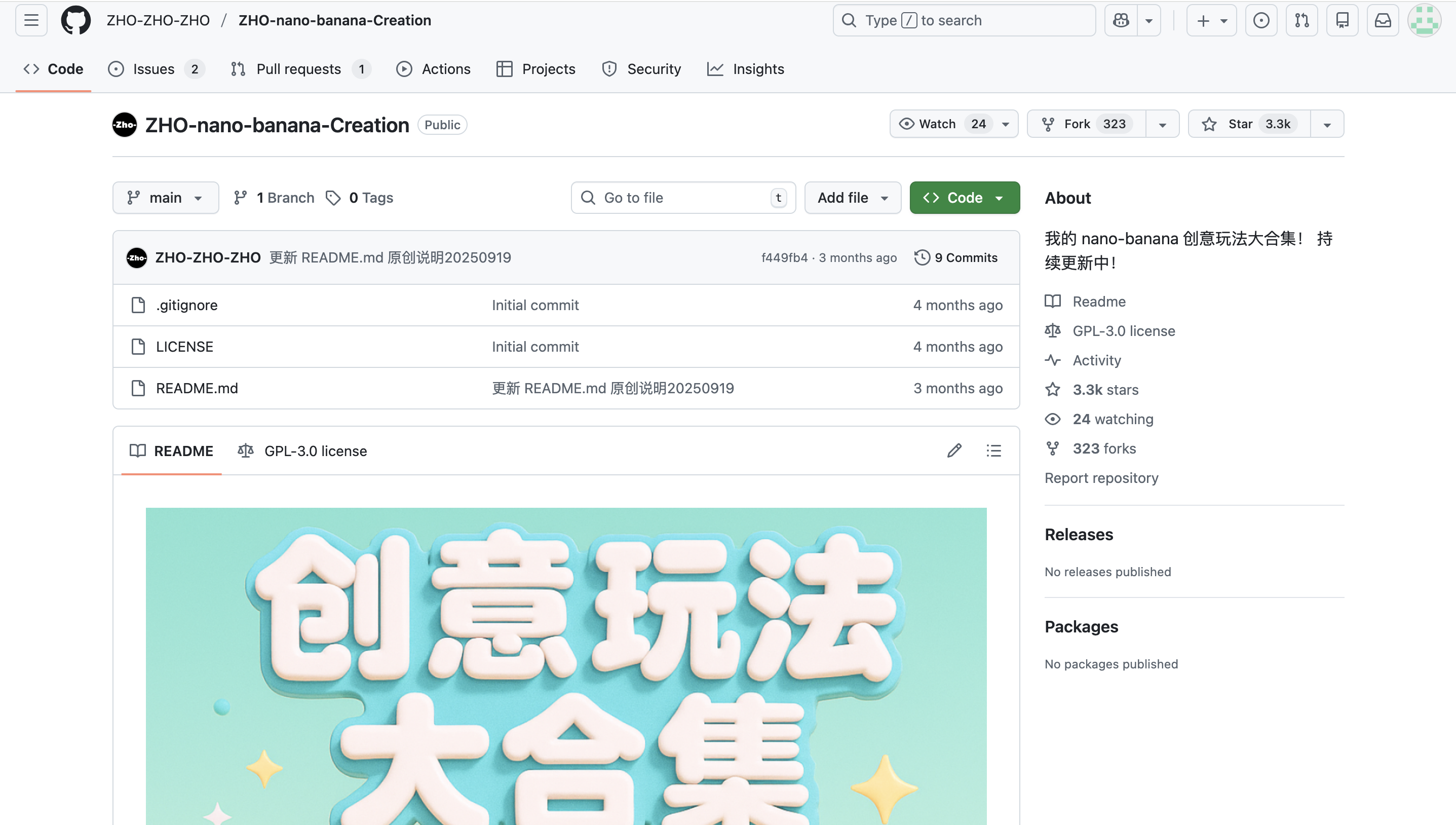Click the GitHub logo home icon
This screenshot has height=825, width=1456.
75,20
